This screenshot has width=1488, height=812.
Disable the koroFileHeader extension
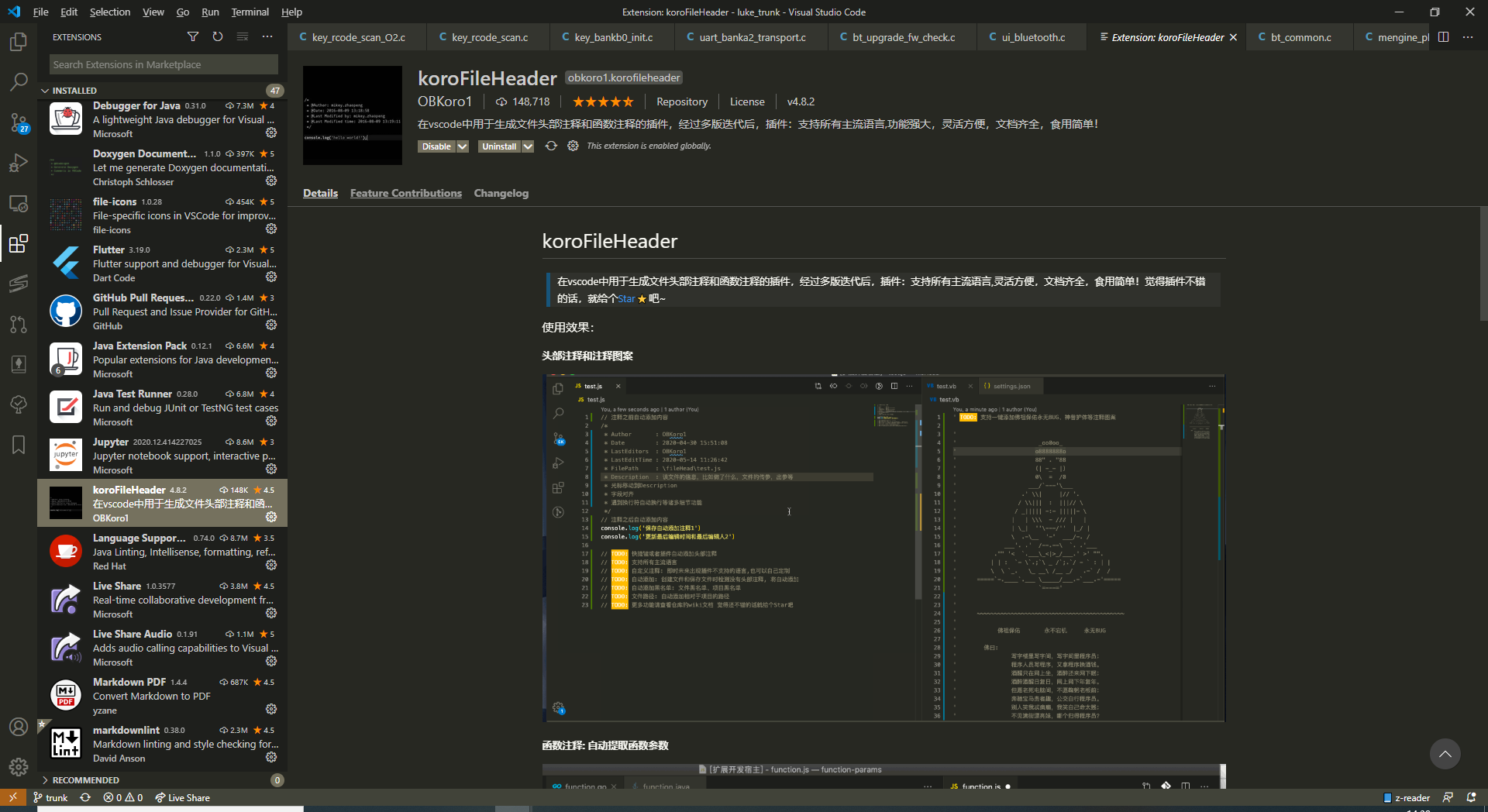point(436,146)
